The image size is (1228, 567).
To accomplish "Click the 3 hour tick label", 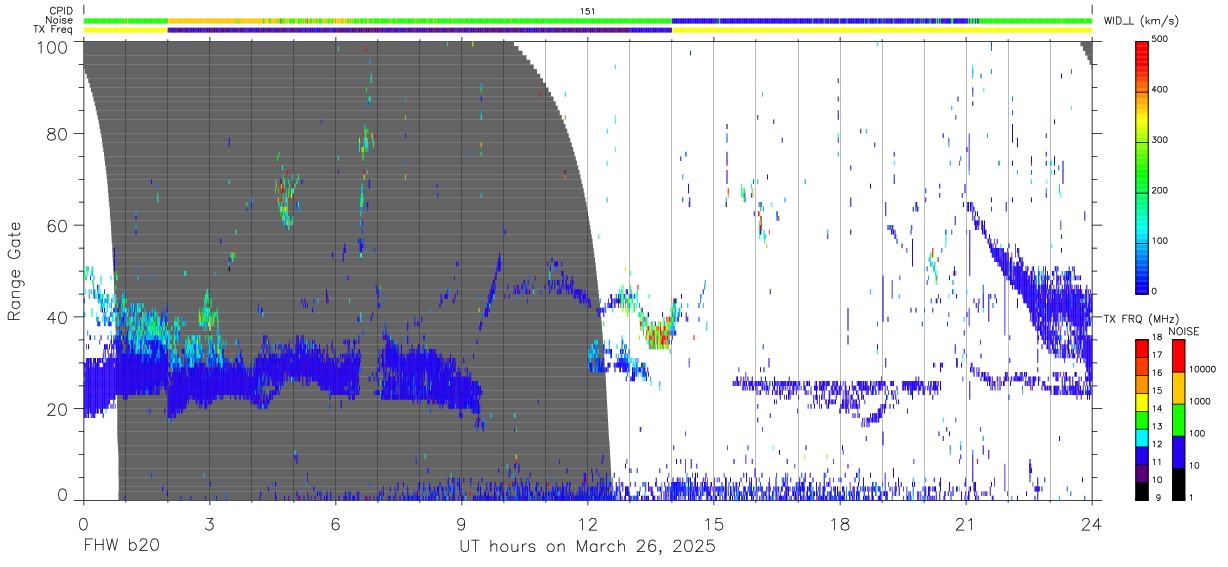I will 209,523.
